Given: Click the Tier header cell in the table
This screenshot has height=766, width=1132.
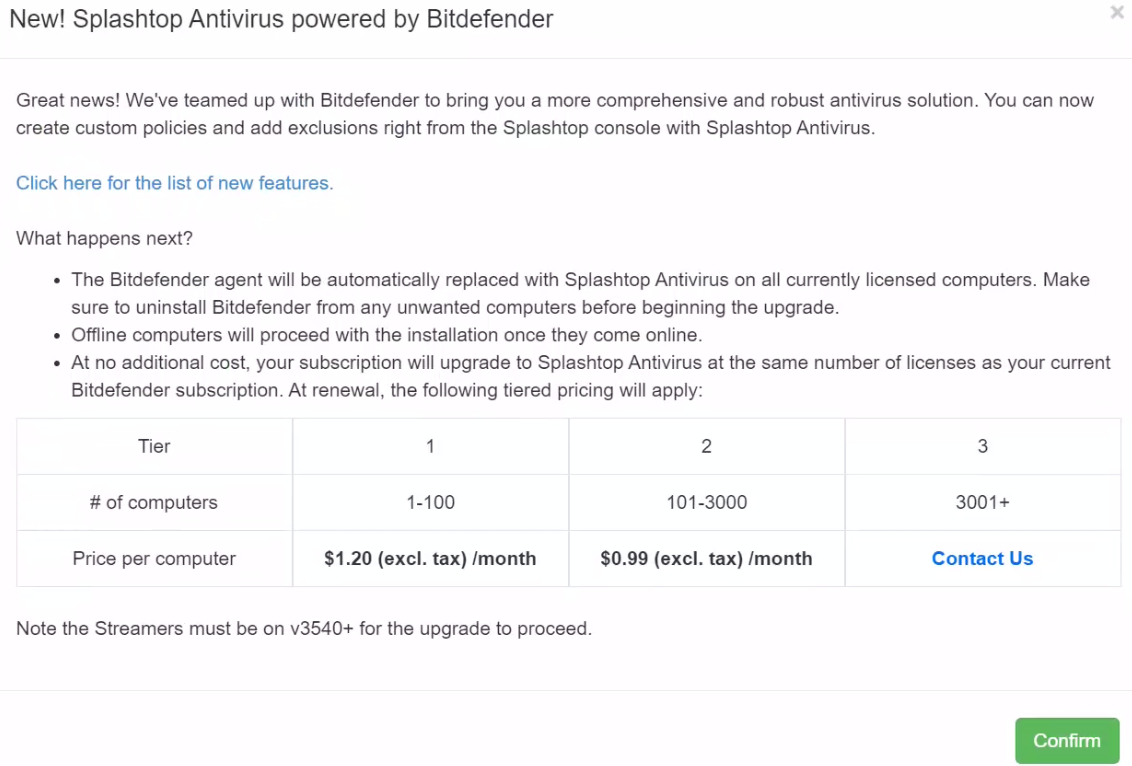Looking at the screenshot, I should coord(153,446).
